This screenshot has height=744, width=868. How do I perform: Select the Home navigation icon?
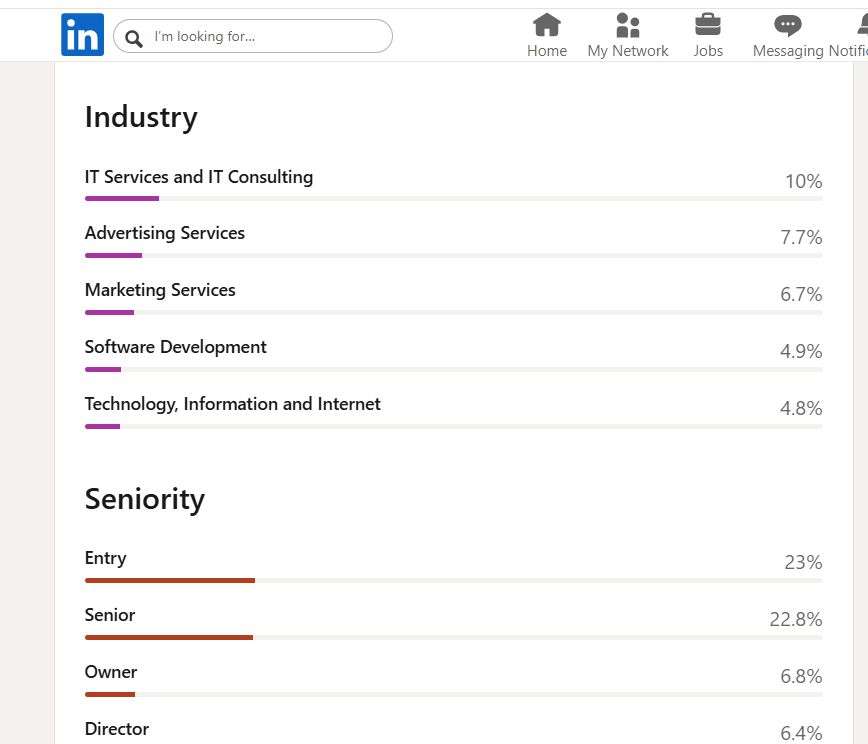click(546, 25)
